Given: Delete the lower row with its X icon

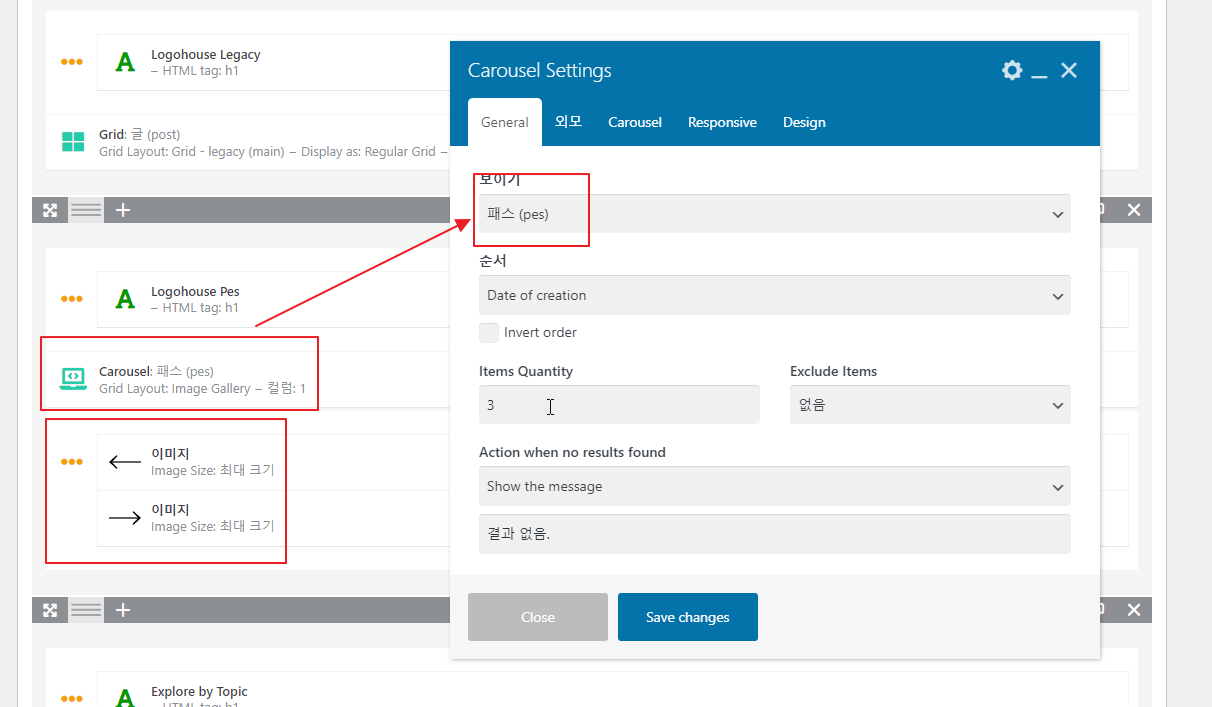Looking at the screenshot, I should (x=1134, y=610).
